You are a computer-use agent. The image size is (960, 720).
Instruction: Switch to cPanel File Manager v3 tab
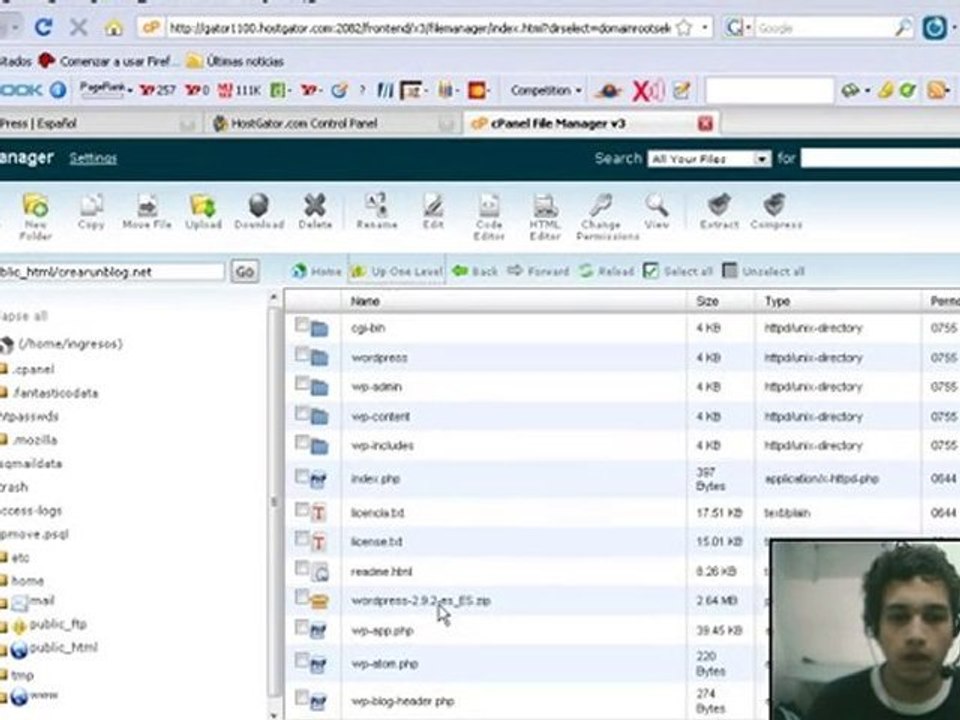coord(590,124)
